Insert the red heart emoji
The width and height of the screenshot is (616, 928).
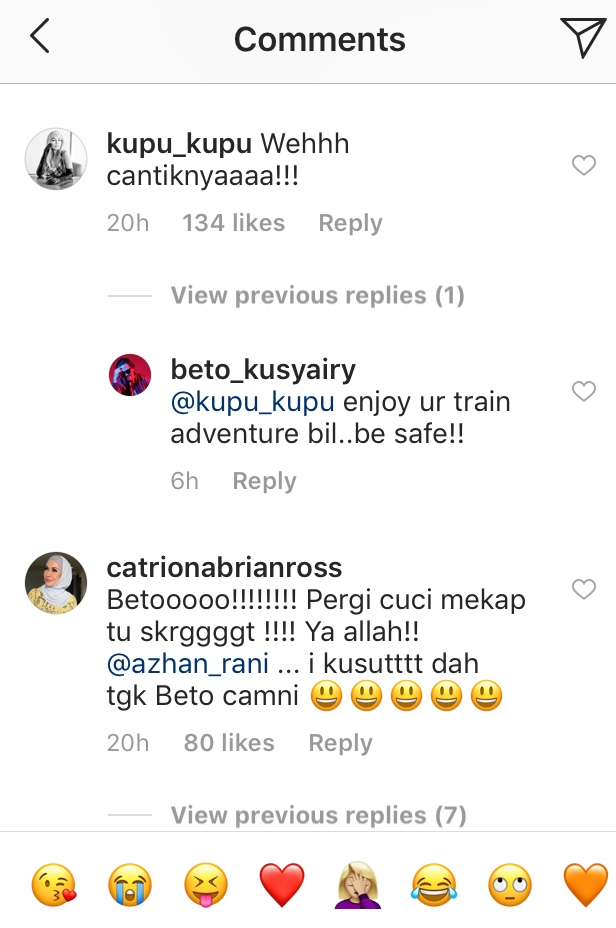click(x=282, y=885)
